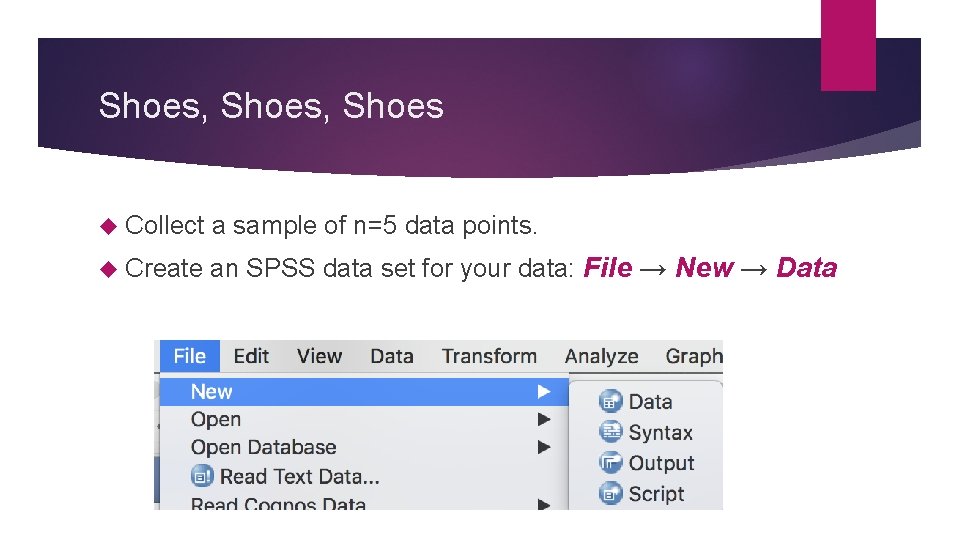Expand the New submenu arrow
This screenshot has height=540, width=960.
tap(544, 391)
